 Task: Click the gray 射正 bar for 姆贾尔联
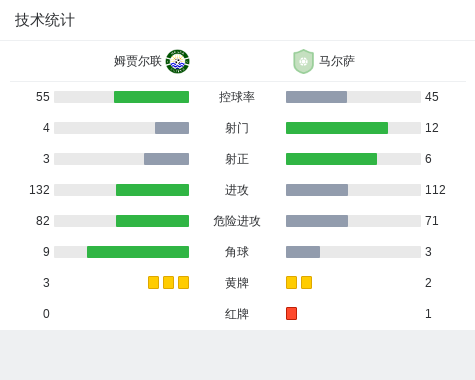tap(166, 159)
